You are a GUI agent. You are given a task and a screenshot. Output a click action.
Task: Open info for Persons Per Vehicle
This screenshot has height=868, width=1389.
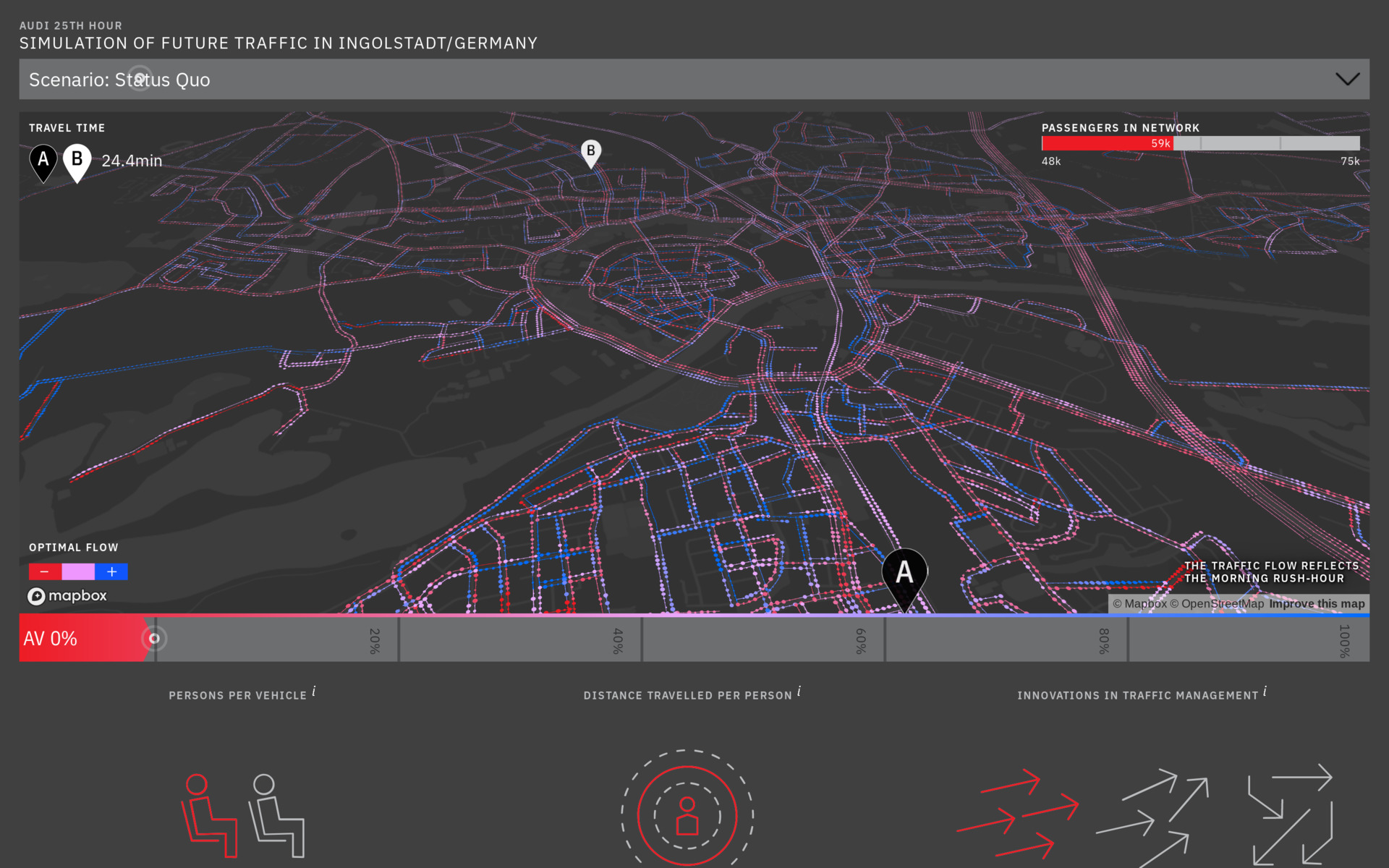click(x=314, y=692)
